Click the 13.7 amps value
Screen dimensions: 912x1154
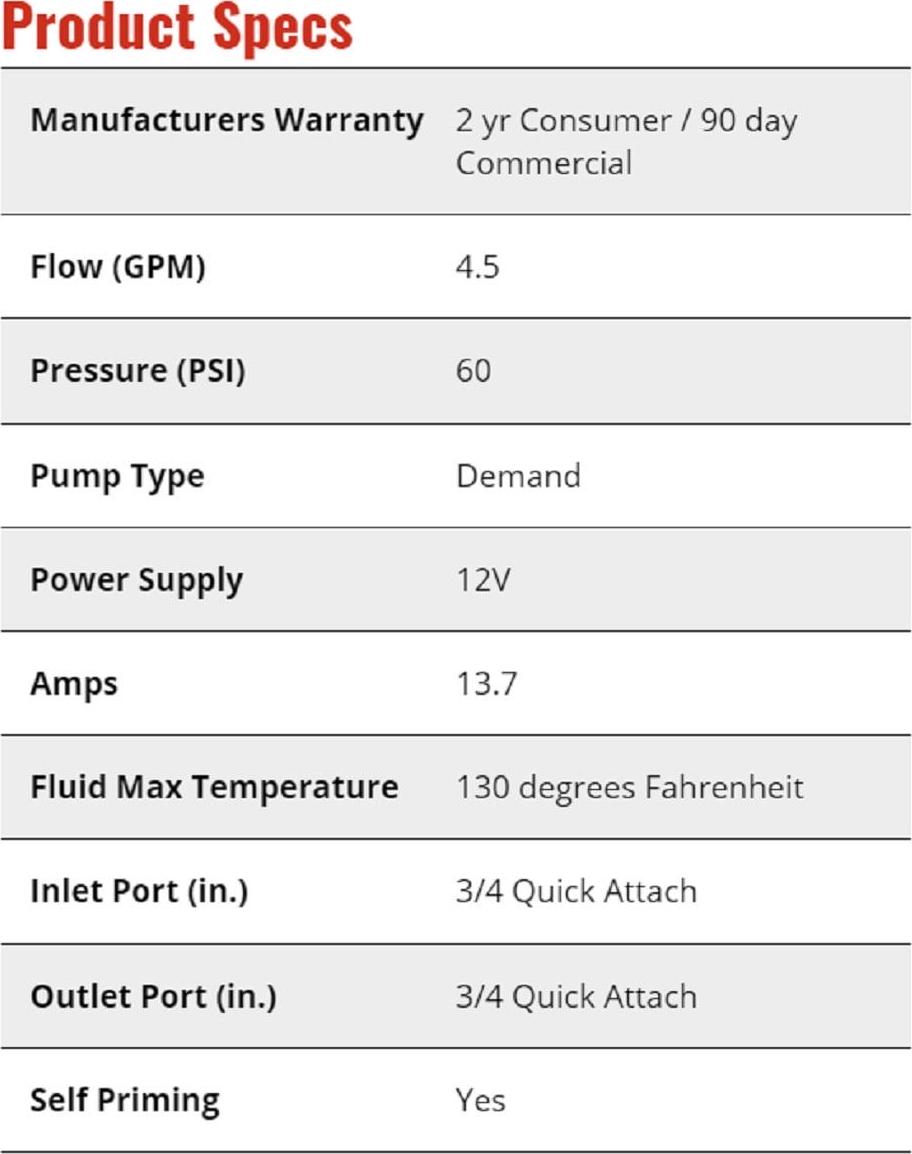point(487,684)
